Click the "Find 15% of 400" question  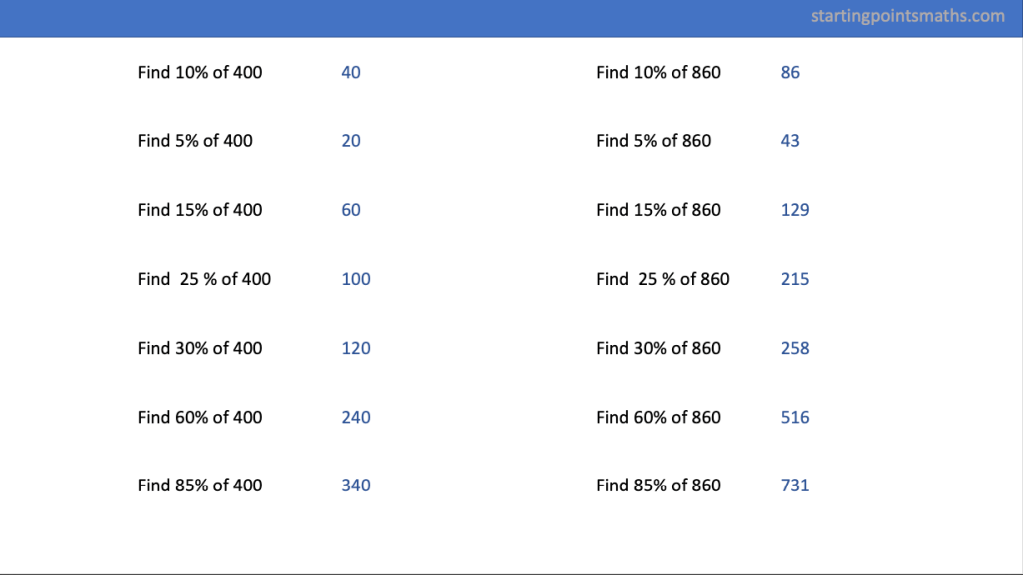200,210
